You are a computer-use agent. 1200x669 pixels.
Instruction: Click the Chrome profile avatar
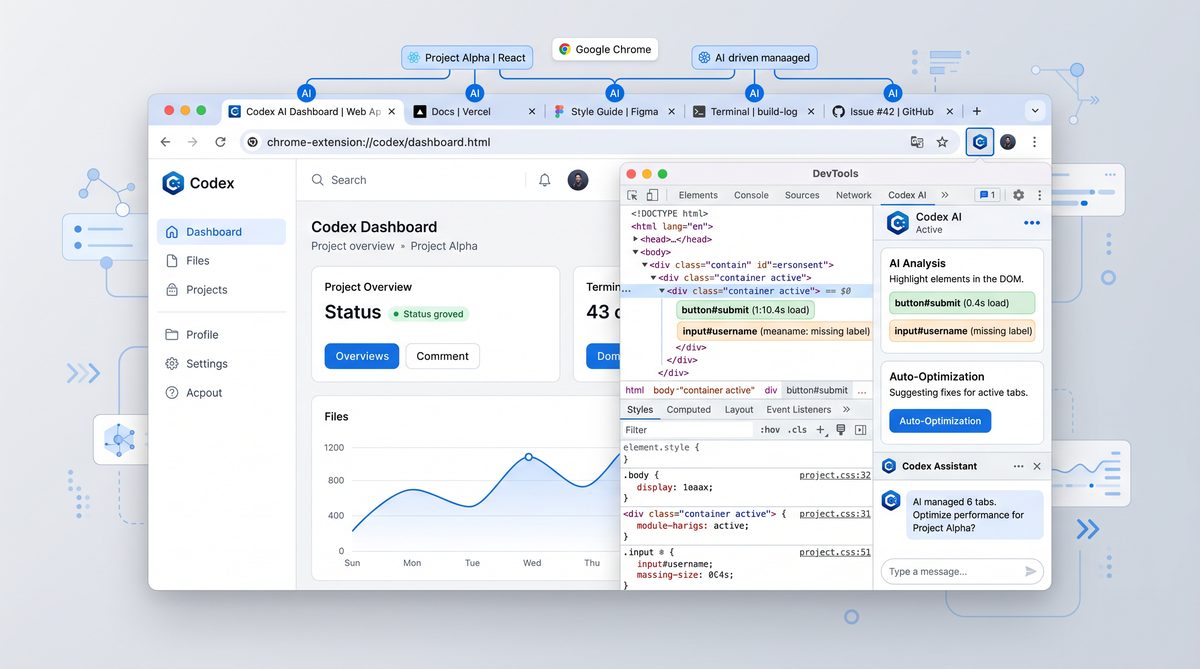1008,142
